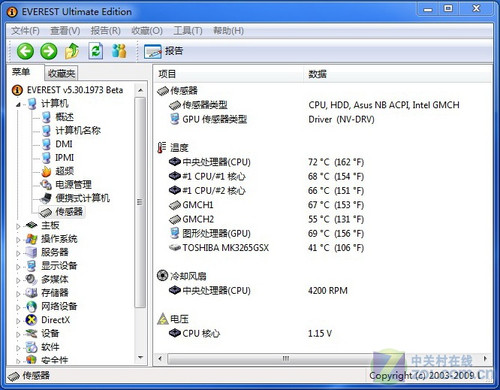
Task: Expand the 多媒体 tree node
Action: (18, 280)
